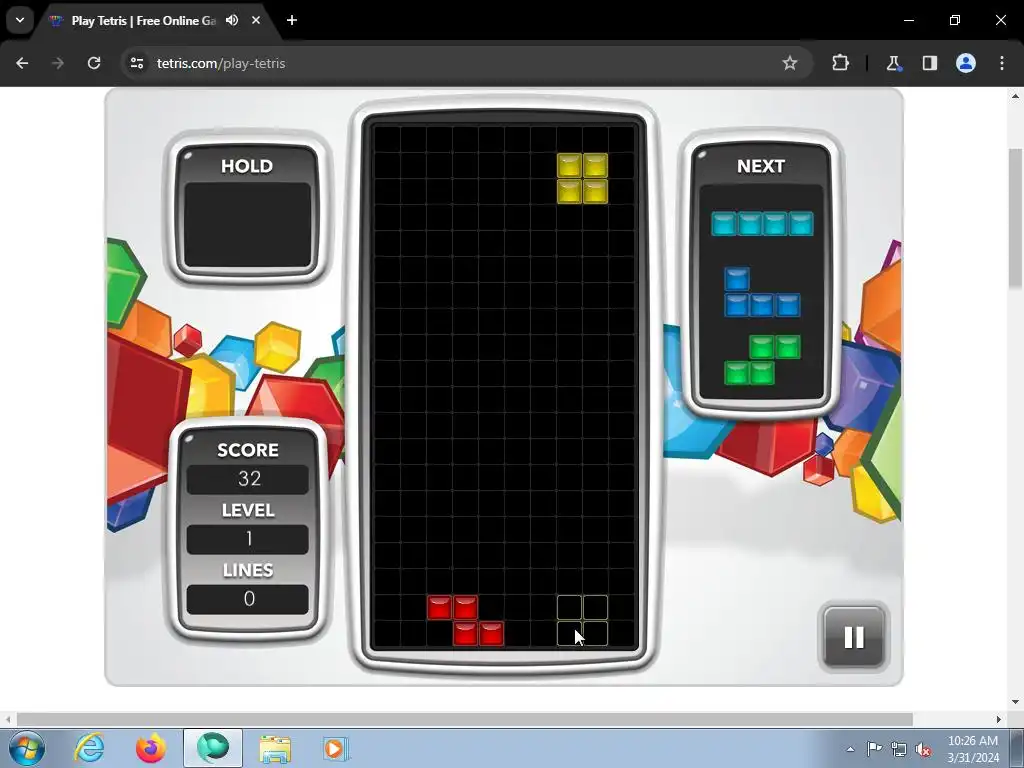Click the red Z piece on the board

pyautogui.click(x=465, y=620)
